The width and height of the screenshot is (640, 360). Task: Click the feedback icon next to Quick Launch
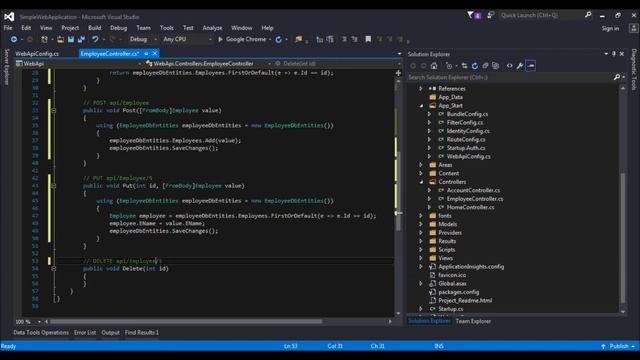tap(491, 15)
